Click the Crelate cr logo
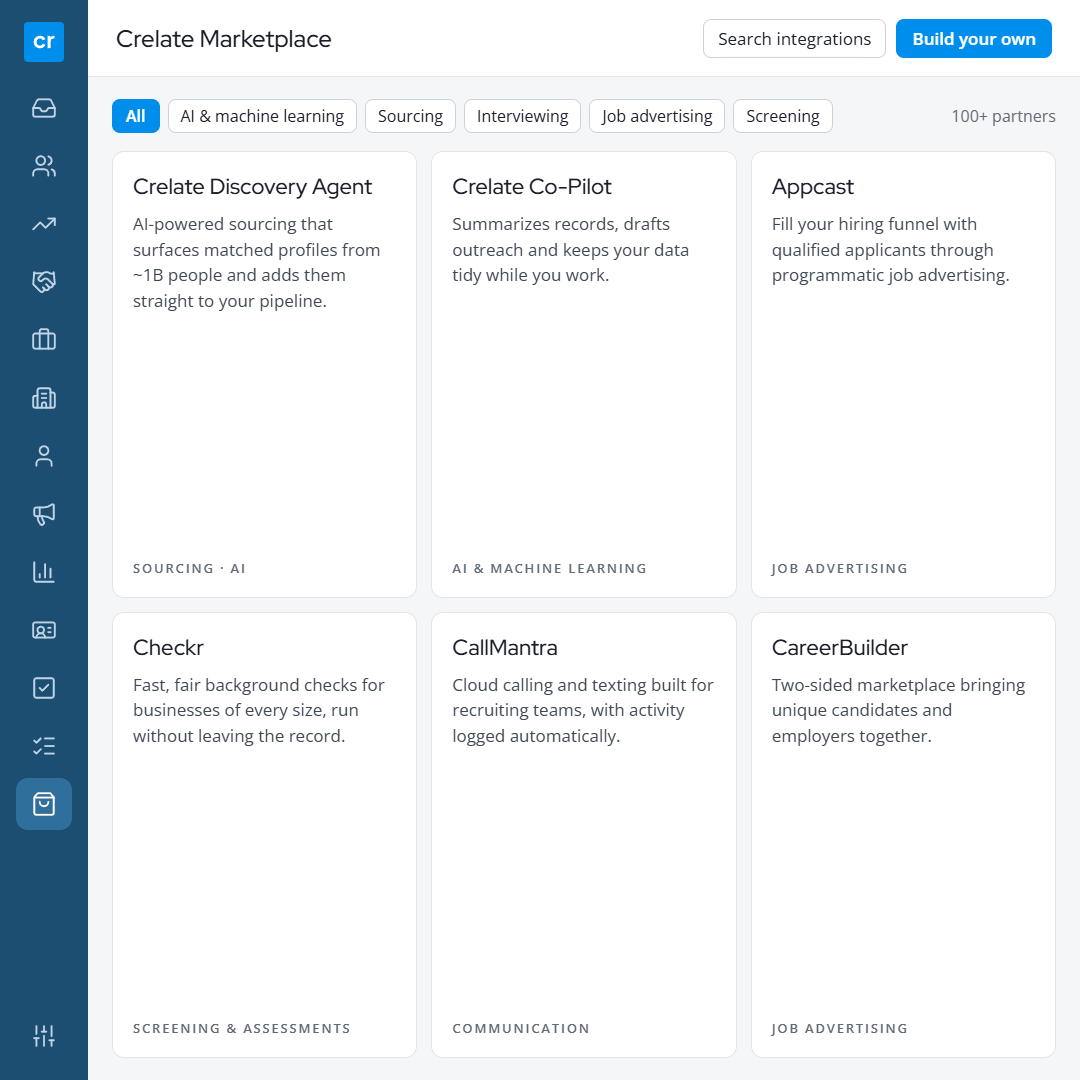1080x1080 pixels. coord(43,41)
